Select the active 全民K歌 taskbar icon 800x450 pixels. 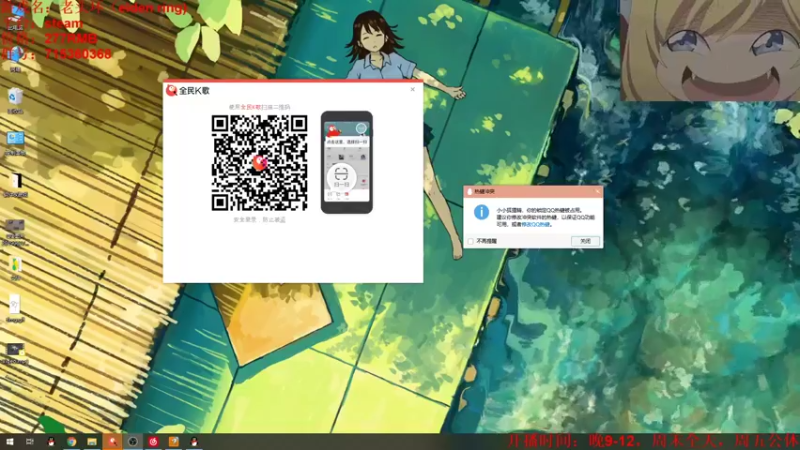coord(112,442)
